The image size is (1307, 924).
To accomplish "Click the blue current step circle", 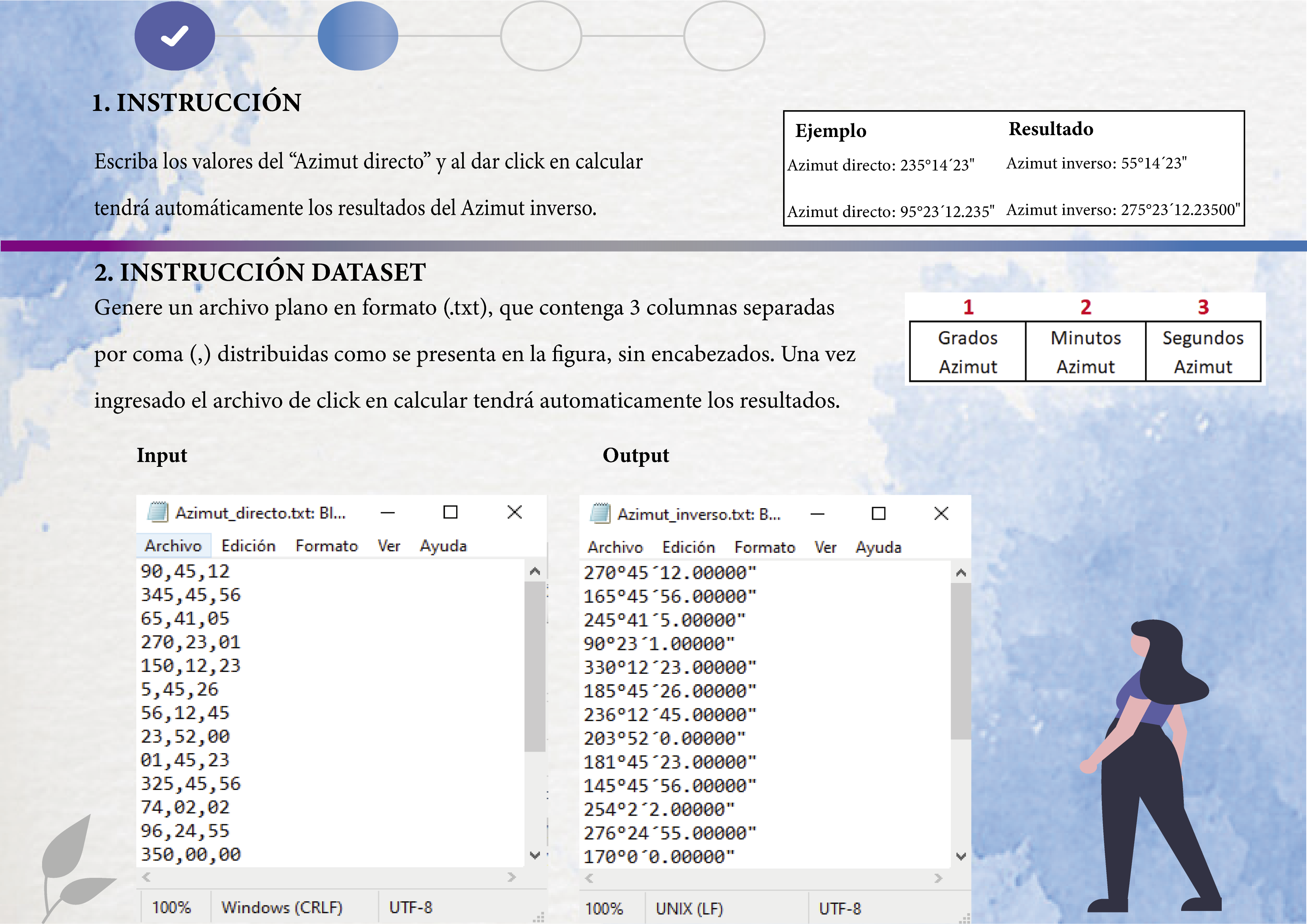I will (x=357, y=36).
